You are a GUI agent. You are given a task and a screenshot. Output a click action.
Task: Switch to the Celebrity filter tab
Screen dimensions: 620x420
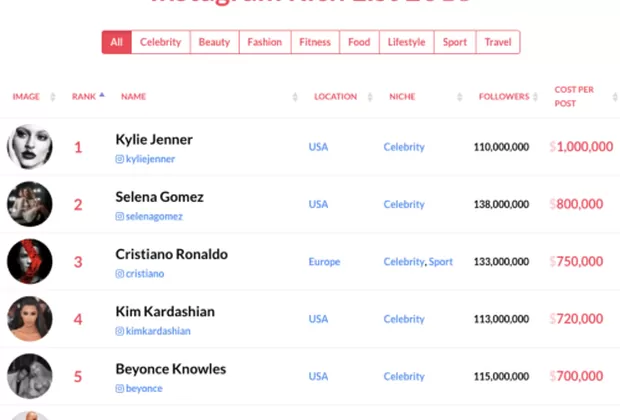point(161,42)
